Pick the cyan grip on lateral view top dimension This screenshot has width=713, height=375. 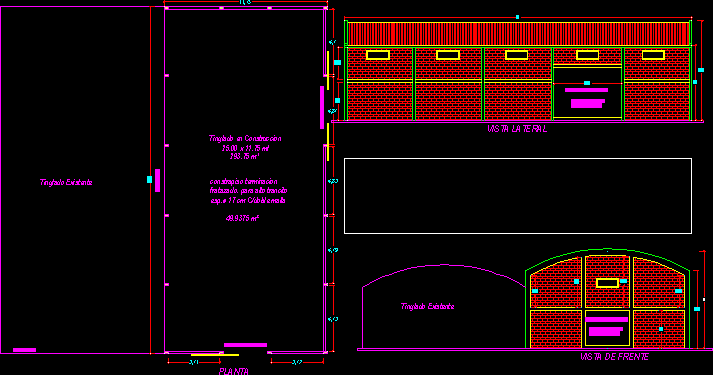pyautogui.click(x=517, y=17)
